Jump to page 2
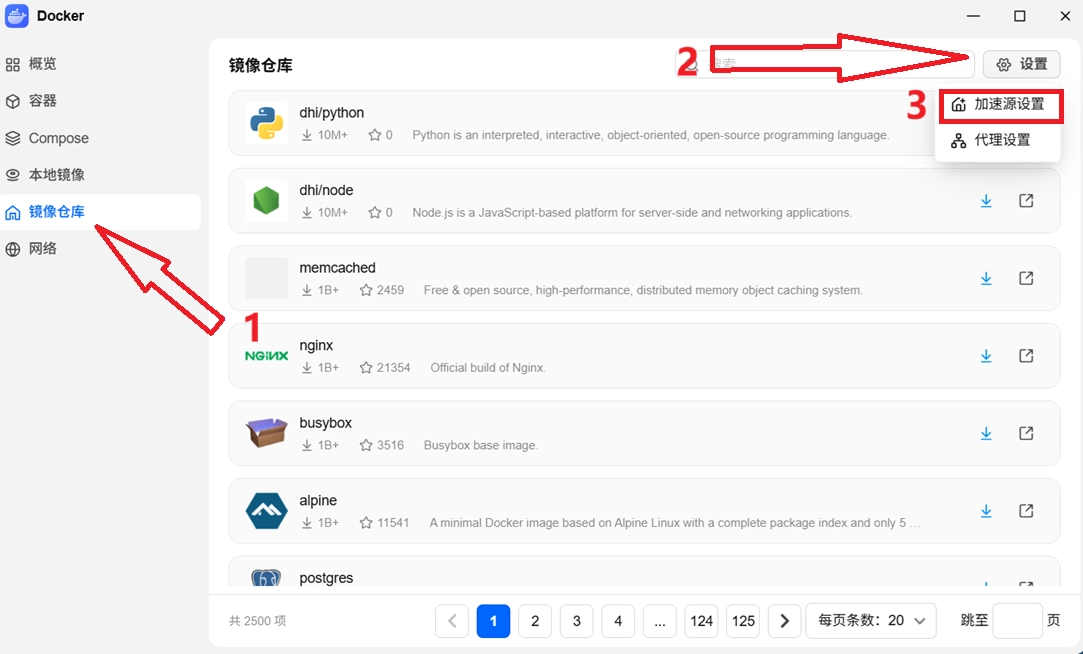 pos(535,621)
